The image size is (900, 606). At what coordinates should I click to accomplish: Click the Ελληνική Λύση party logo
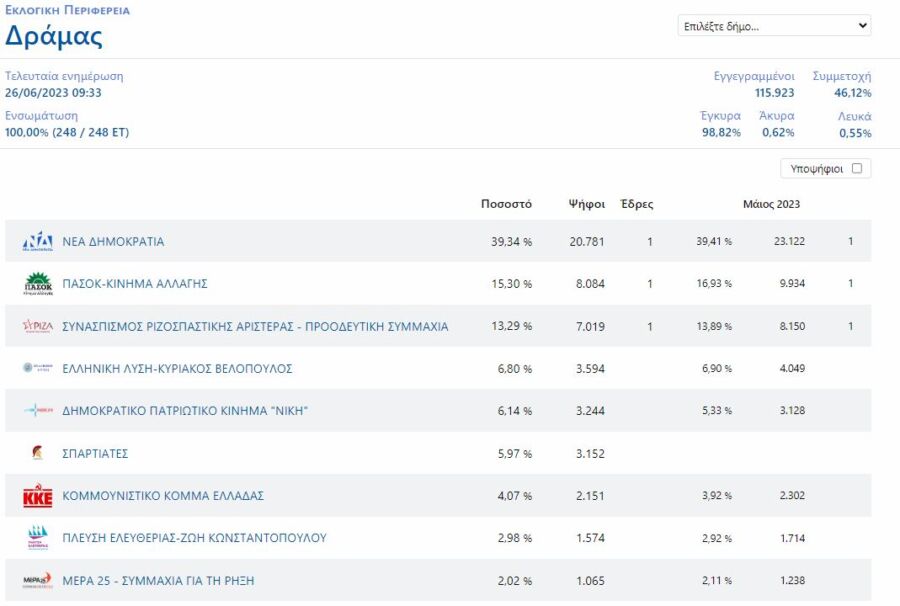point(37,369)
